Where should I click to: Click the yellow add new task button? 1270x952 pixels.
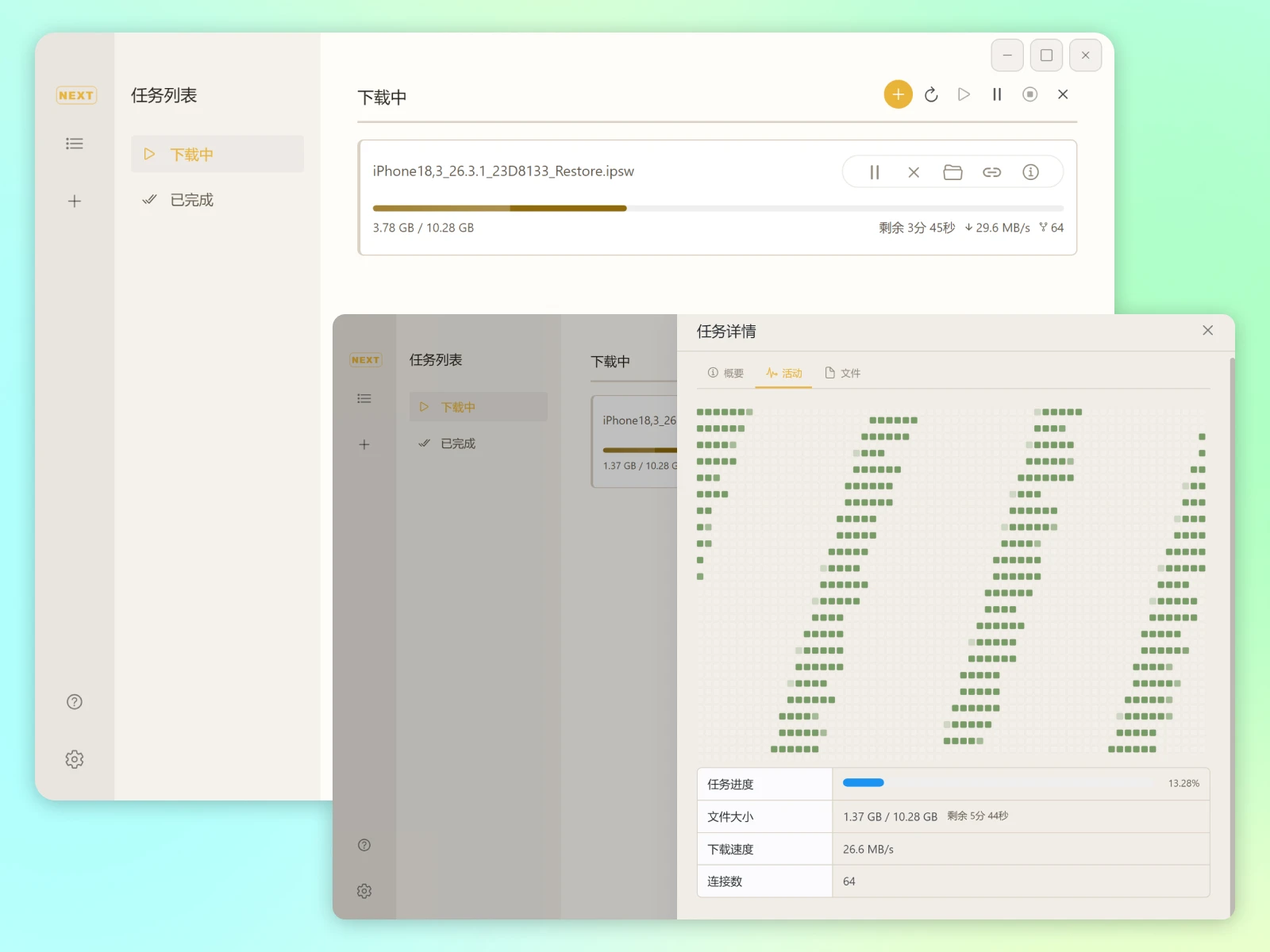coord(898,94)
